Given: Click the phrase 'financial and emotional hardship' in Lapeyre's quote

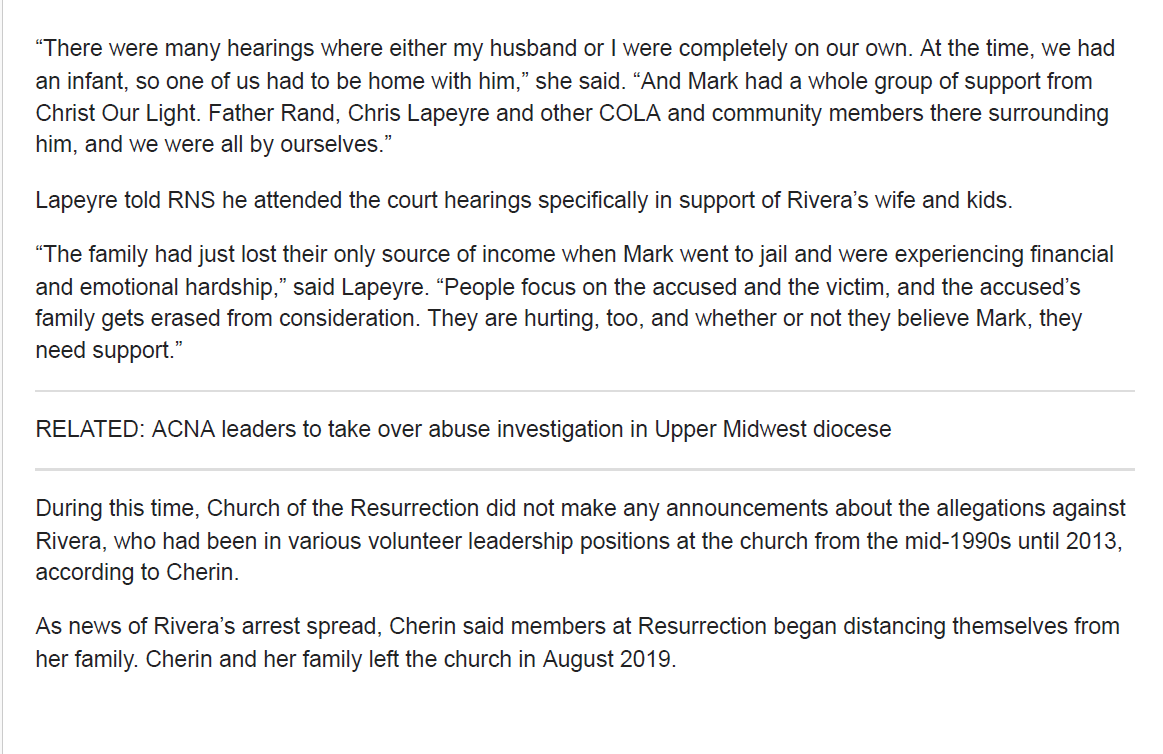Looking at the screenshot, I should [x=575, y=271].
